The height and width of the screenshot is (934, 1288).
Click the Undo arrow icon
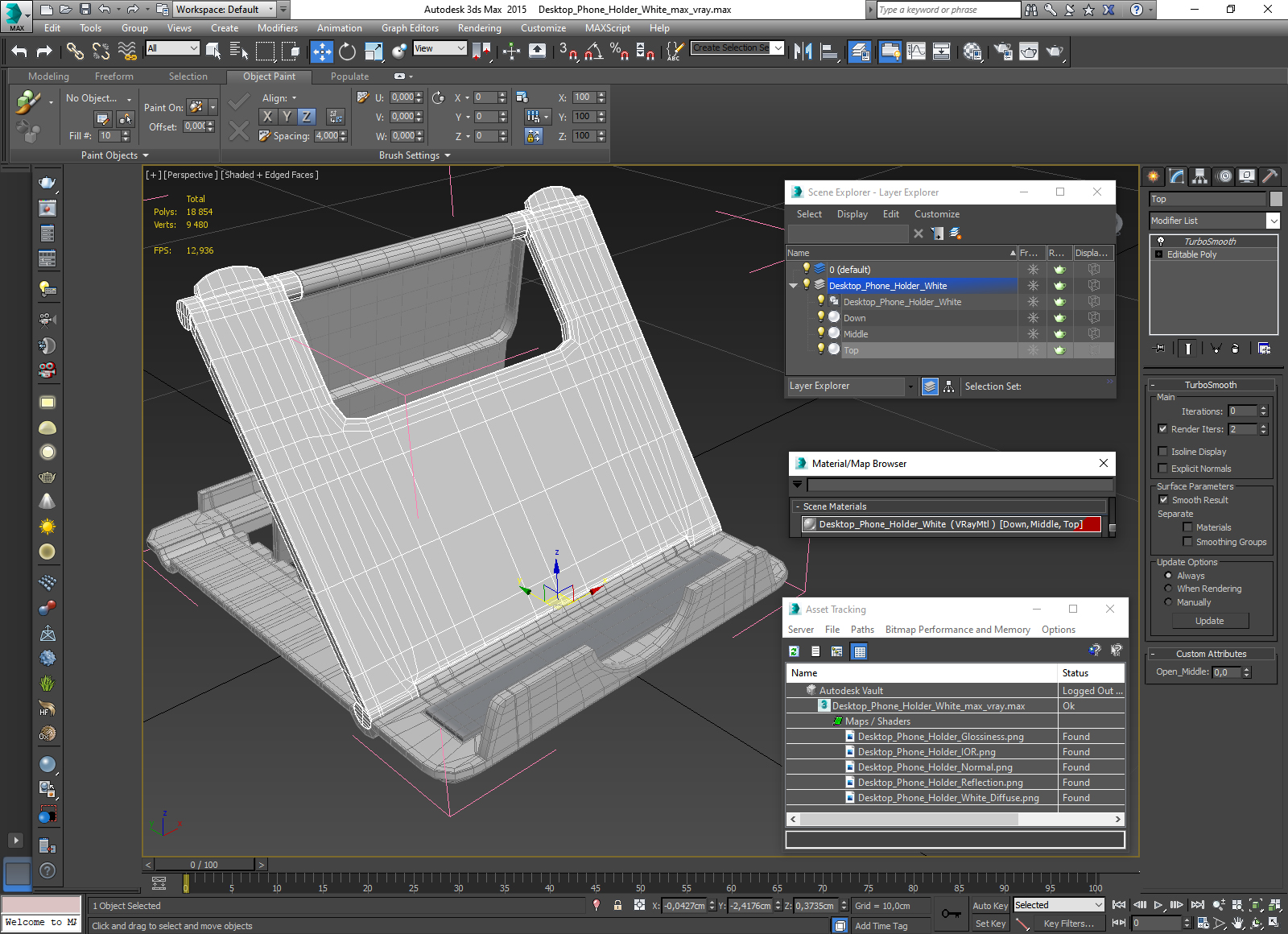click(x=19, y=52)
